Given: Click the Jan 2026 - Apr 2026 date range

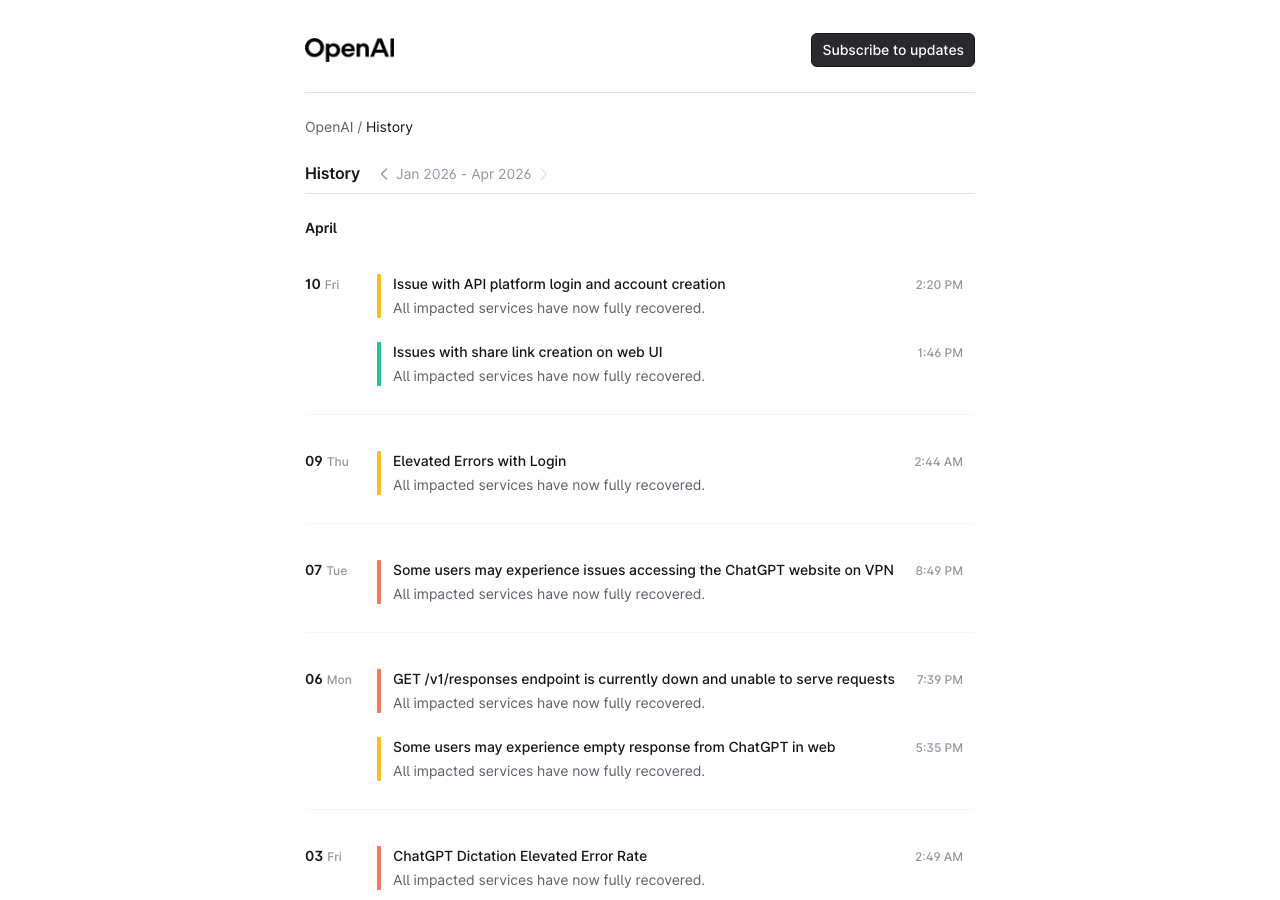Looking at the screenshot, I should tap(463, 173).
